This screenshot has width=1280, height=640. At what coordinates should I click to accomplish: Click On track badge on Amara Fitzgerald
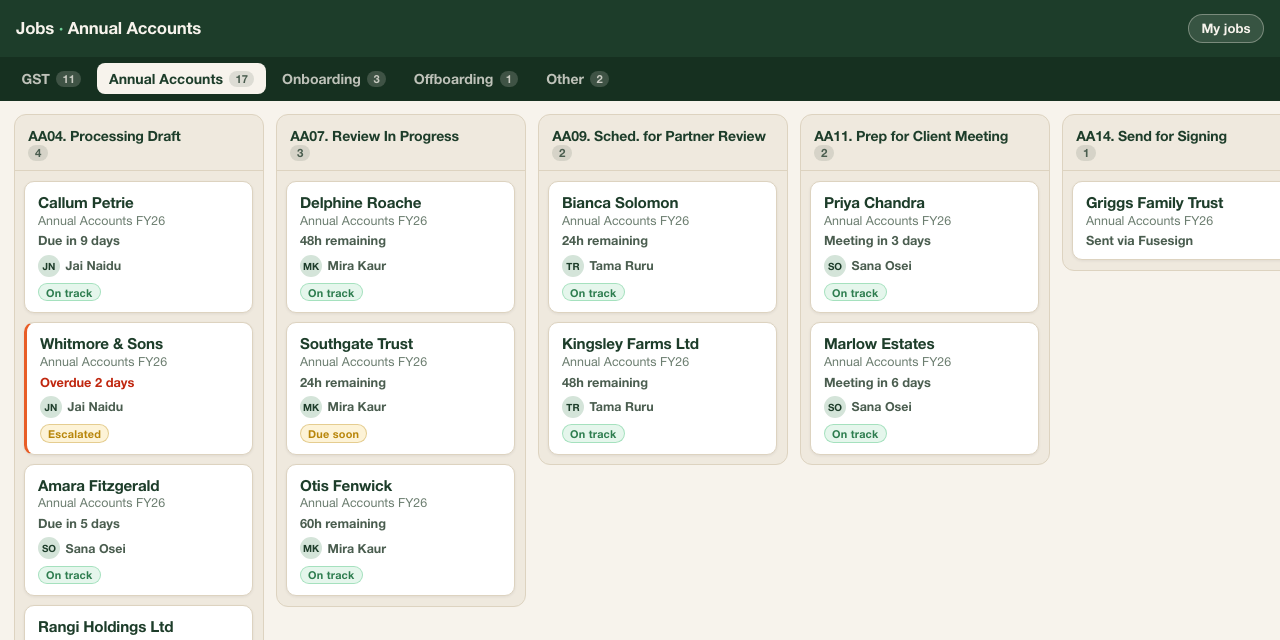pos(69,575)
